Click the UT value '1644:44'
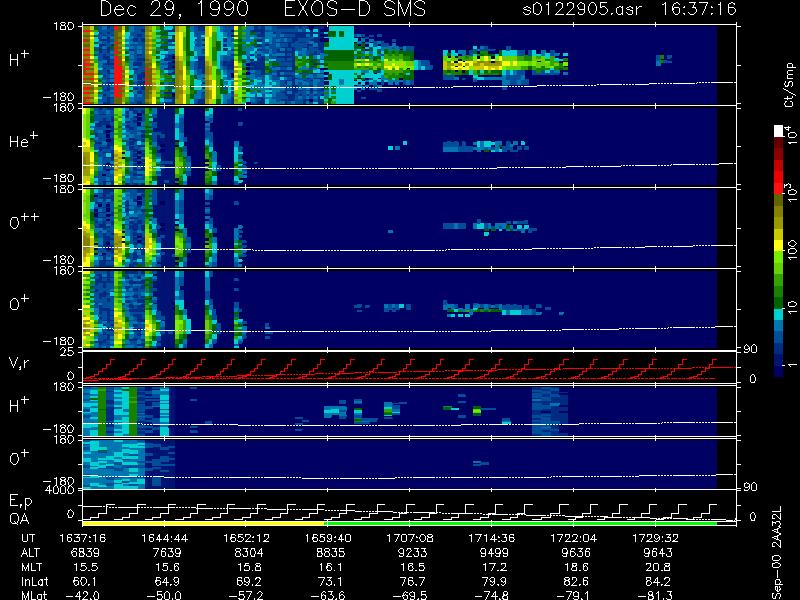Screen dimensions: 800x600 tap(164, 538)
